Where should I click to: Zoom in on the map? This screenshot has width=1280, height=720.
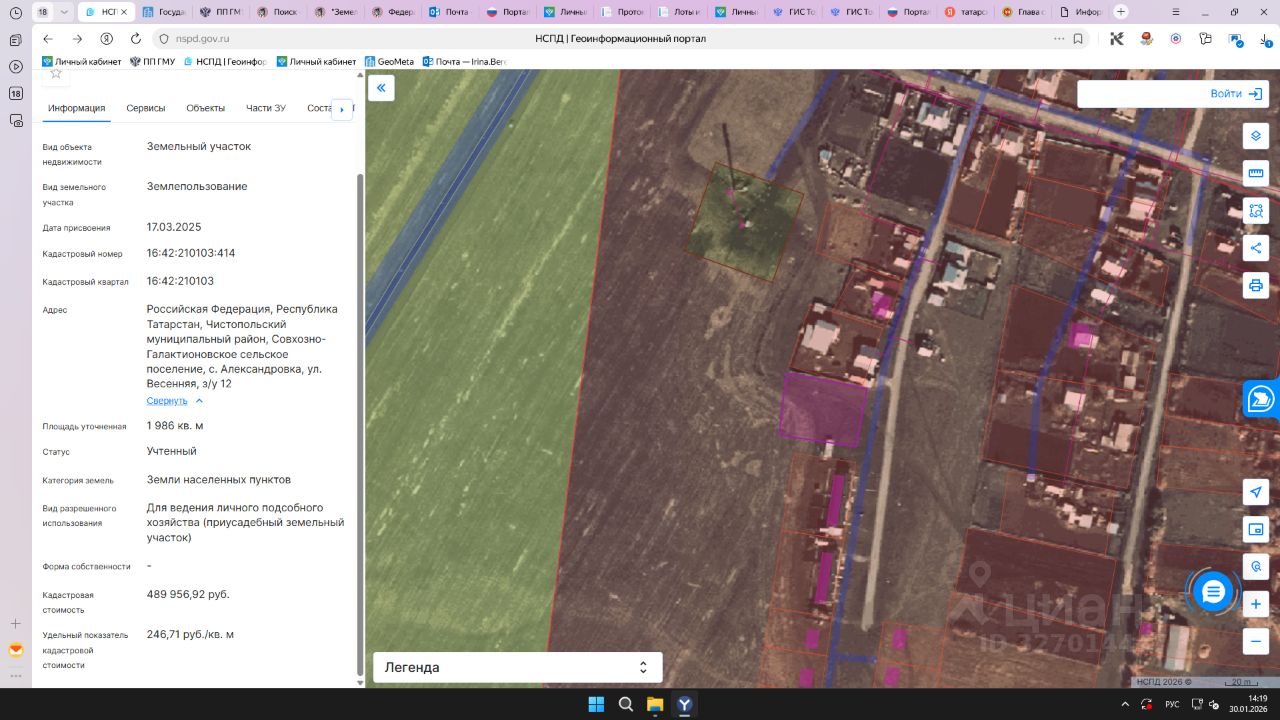click(1256, 604)
